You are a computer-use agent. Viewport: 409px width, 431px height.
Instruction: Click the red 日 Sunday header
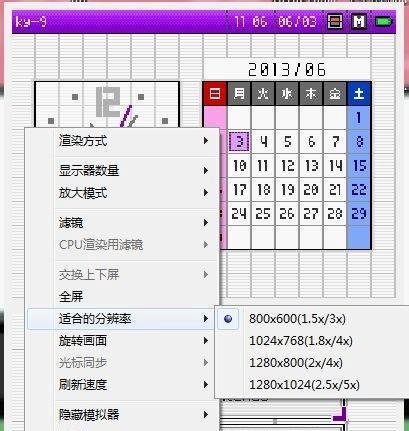[x=215, y=94]
